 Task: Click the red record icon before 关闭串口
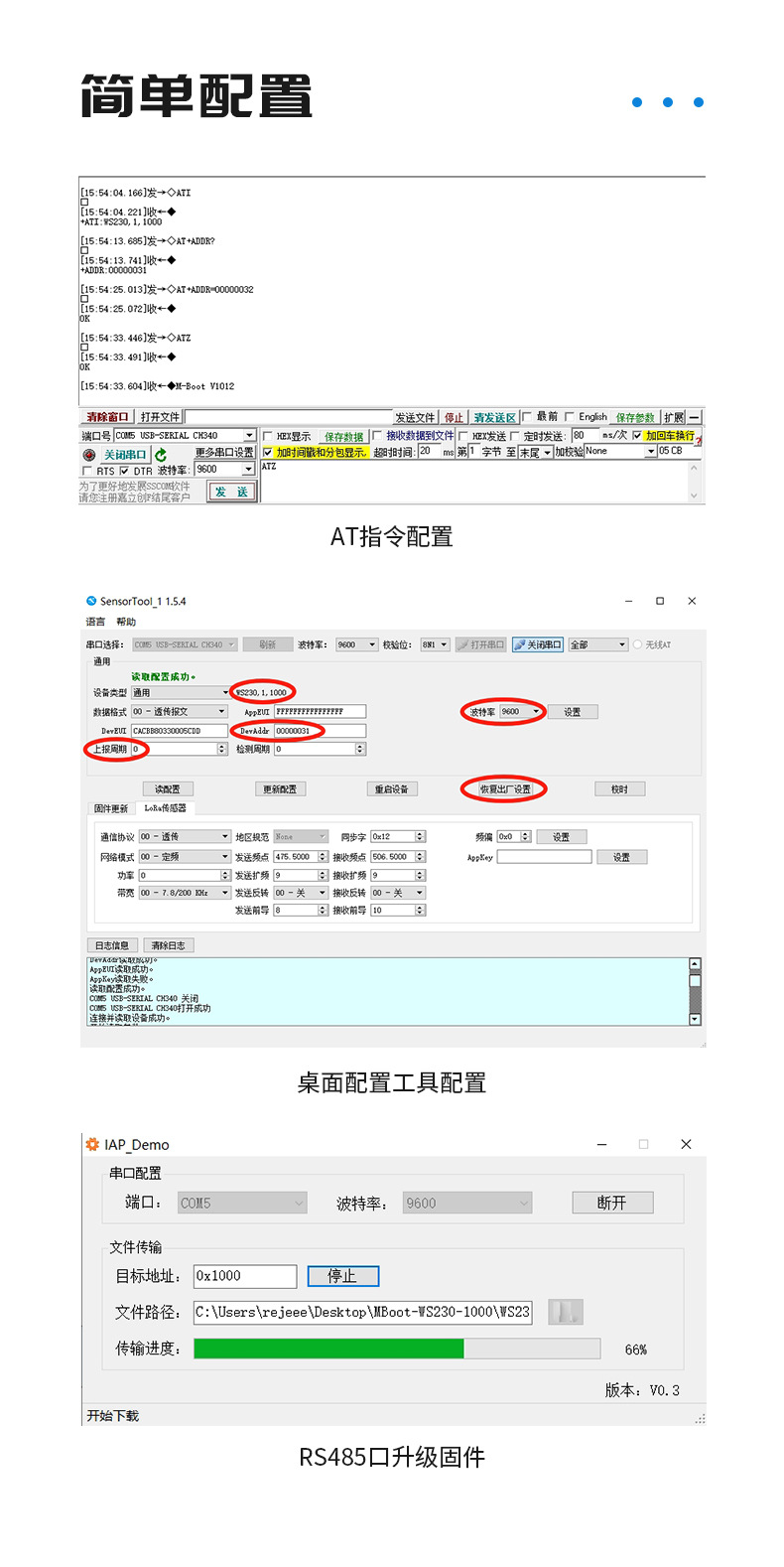tap(89, 455)
